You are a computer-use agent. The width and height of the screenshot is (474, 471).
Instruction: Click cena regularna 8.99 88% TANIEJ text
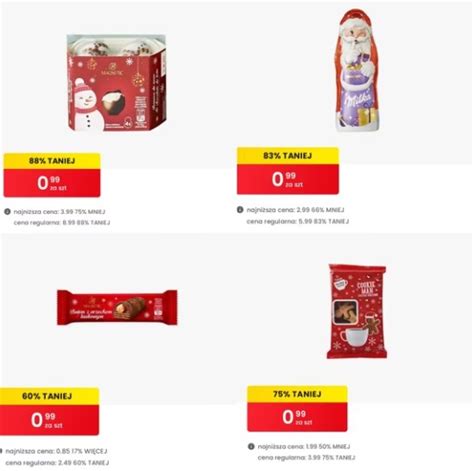[62, 223]
